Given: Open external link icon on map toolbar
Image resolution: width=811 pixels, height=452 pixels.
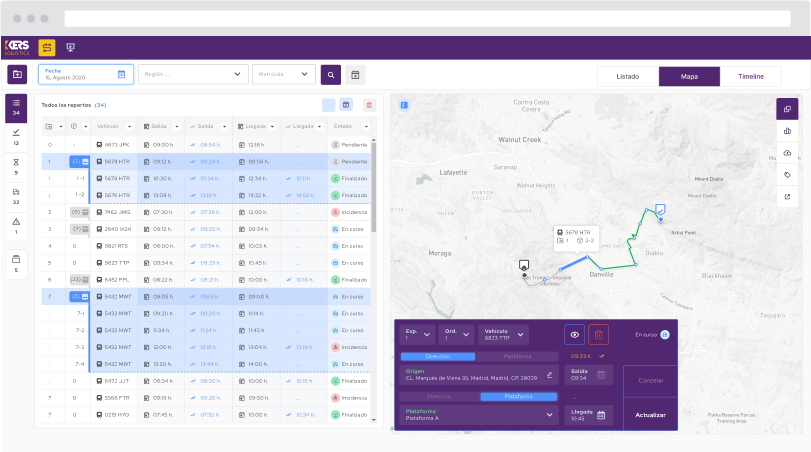Looking at the screenshot, I should 787,197.
